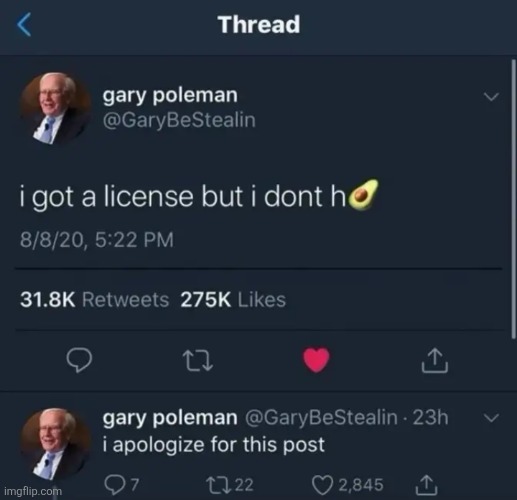Open reply on the main tweet
This screenshot has width=517, height=500.
pyautogui.click(x=79, y=360)
